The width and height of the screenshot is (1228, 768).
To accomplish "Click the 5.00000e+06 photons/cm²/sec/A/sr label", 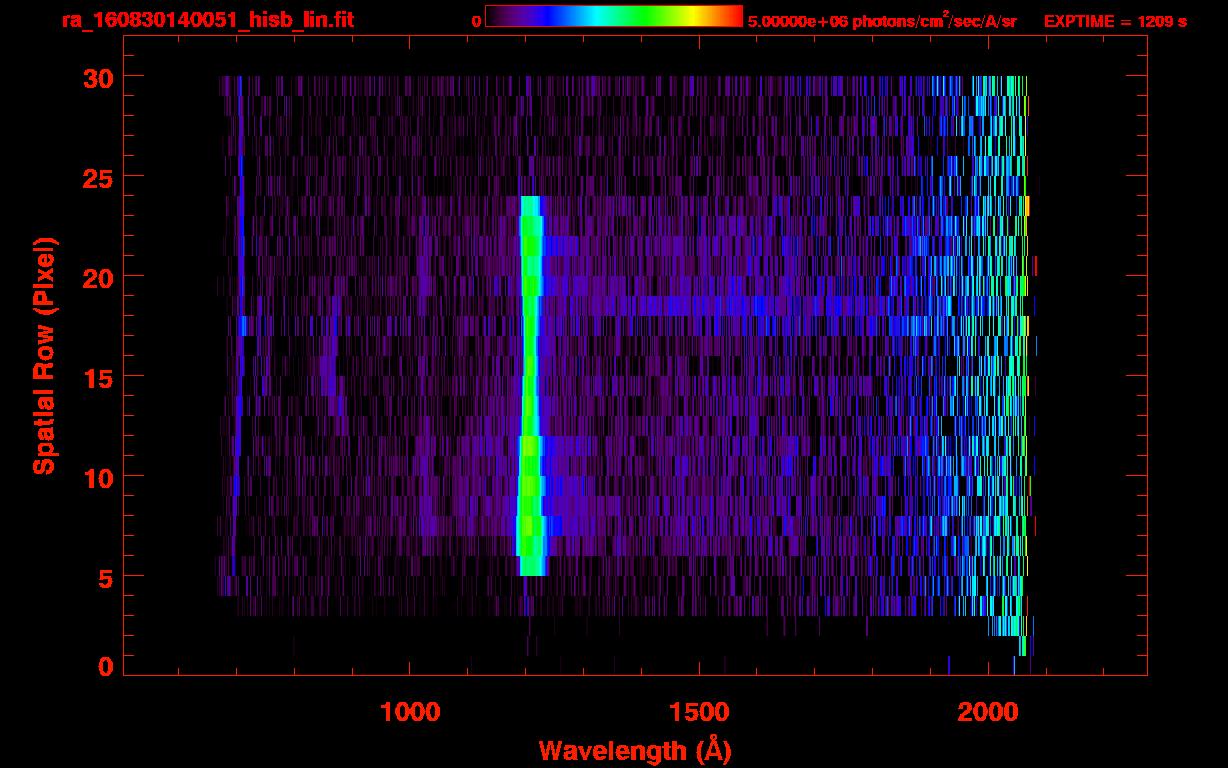I will point(882,20).
